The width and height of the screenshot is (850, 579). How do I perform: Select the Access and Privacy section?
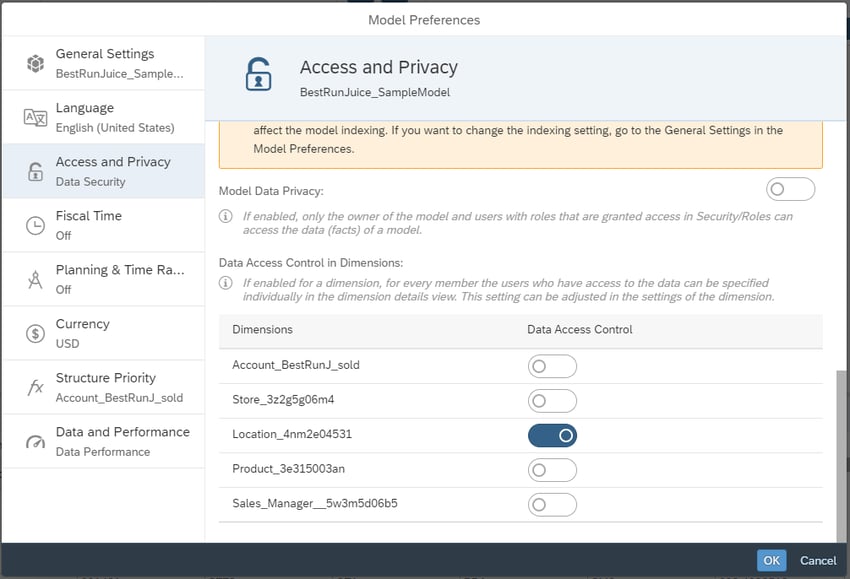click(104, 171)
